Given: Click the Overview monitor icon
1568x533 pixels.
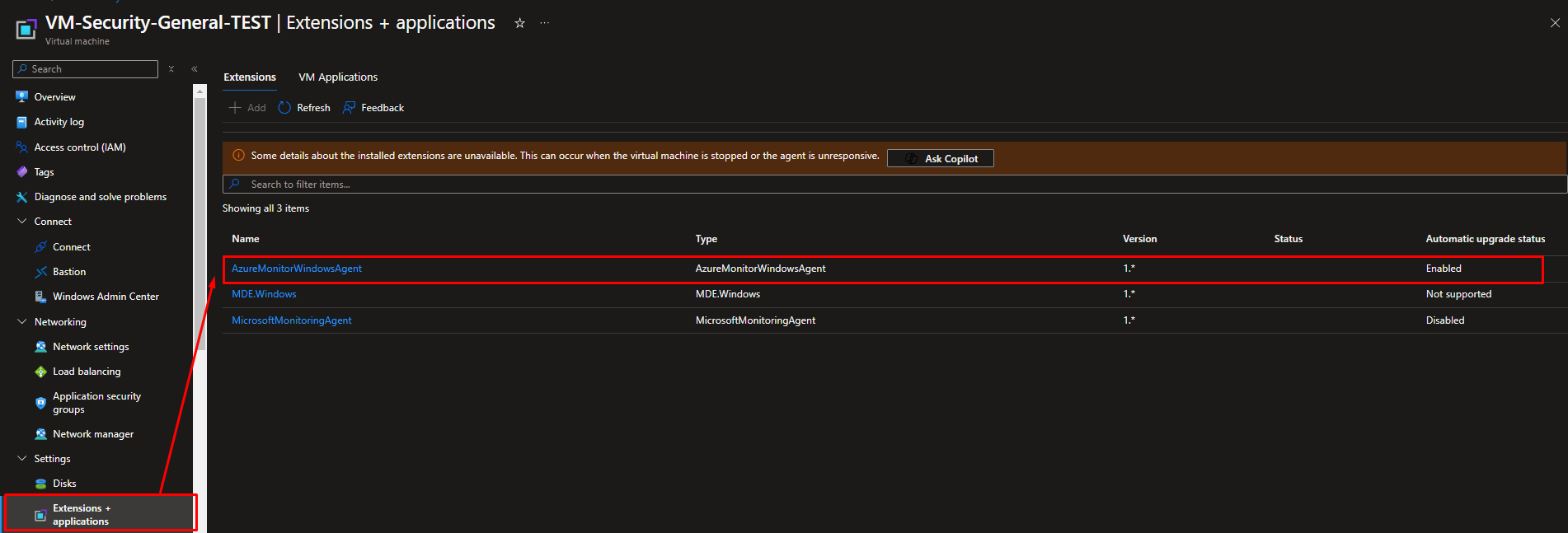Looking at the screenshot, I should coord(22,97).
